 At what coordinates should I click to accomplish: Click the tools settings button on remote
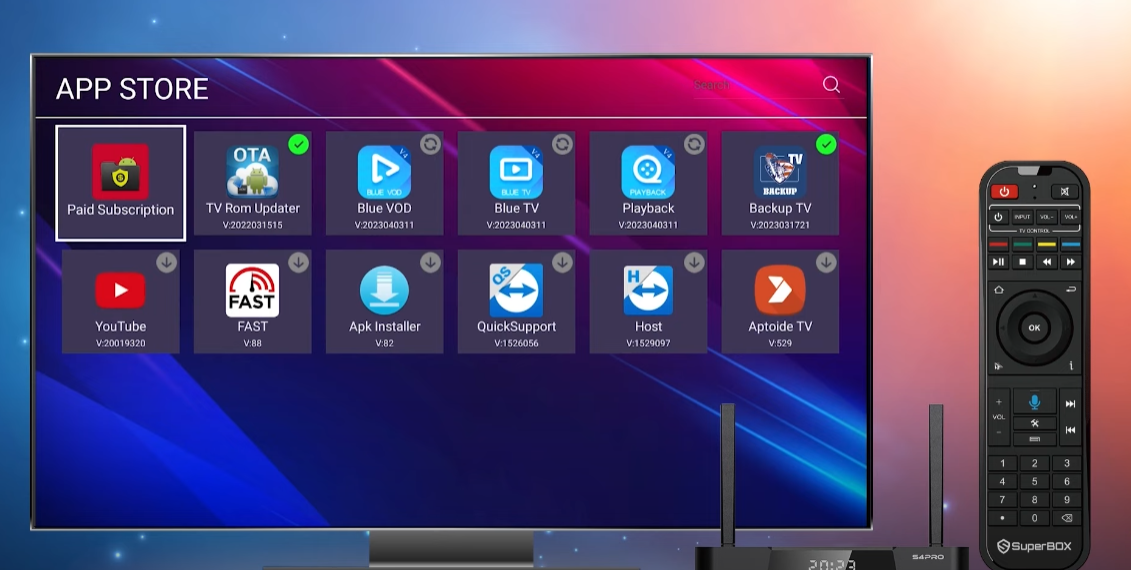pos(1034,424)
